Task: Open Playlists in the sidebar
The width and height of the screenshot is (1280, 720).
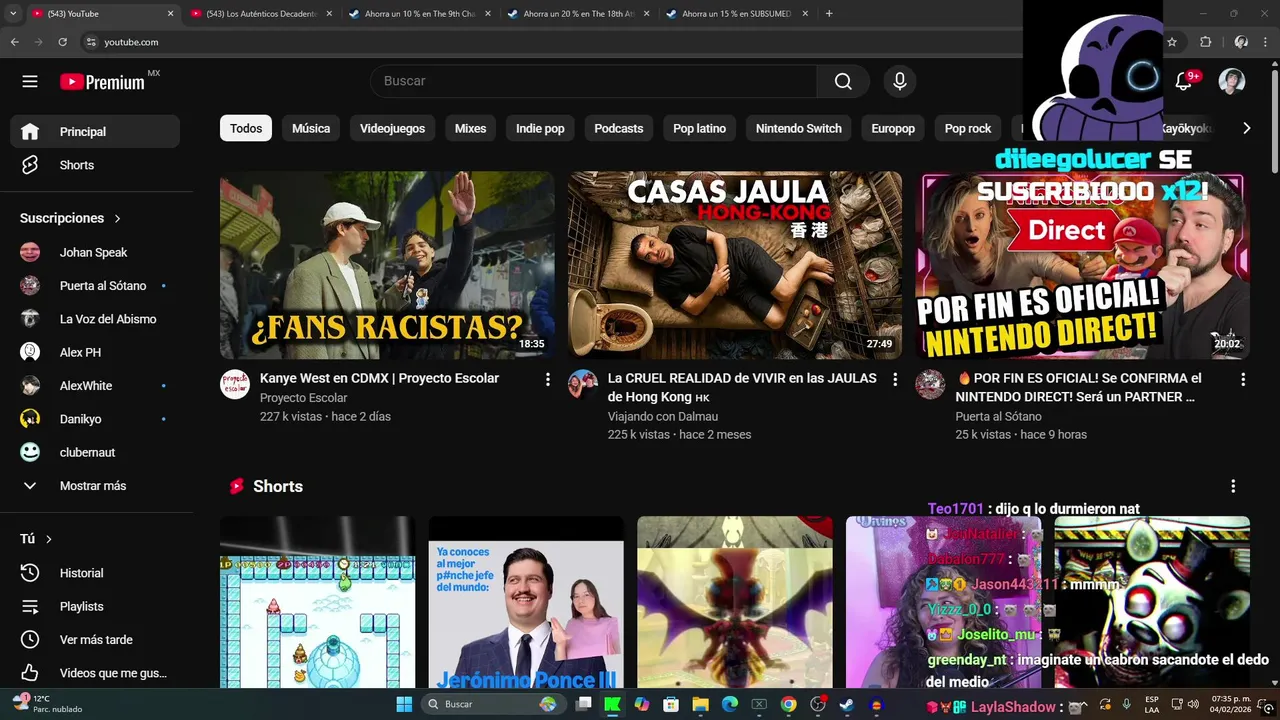Action: 95,606
